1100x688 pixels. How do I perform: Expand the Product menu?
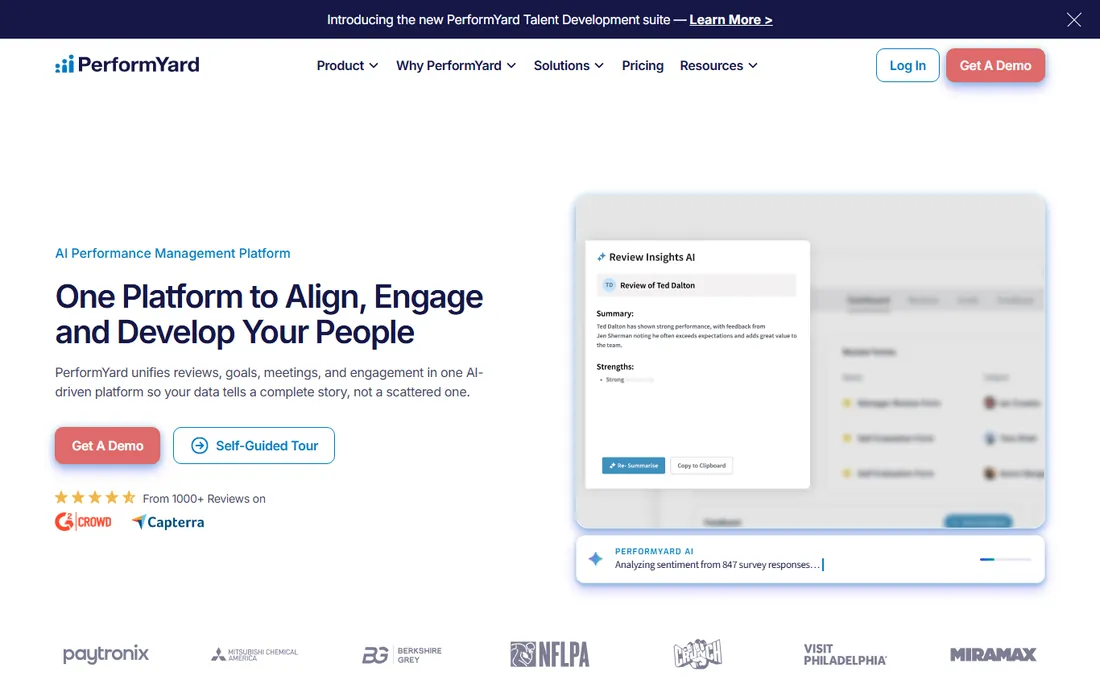coord(347,65)
